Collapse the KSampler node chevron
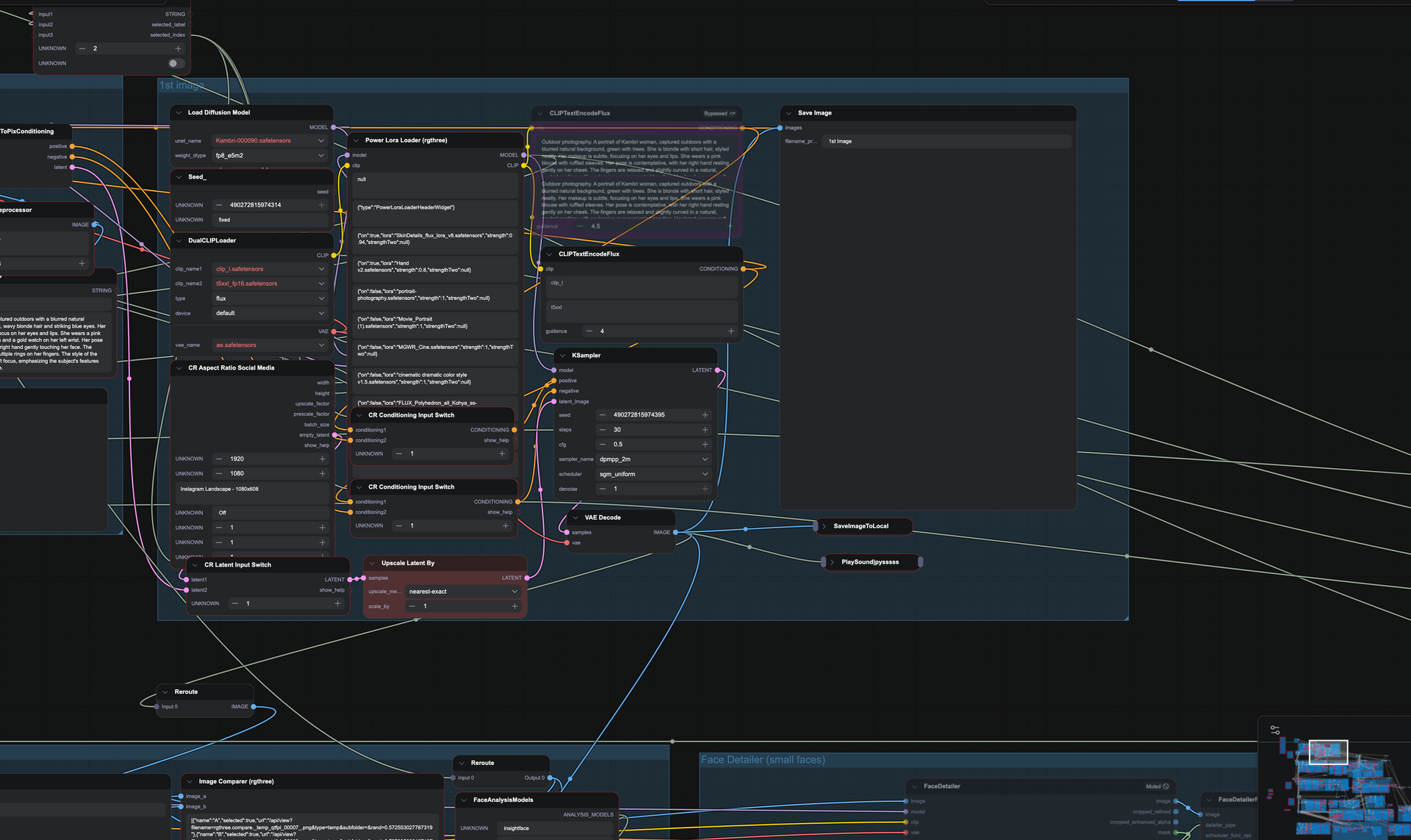 (x=563, y=356)
